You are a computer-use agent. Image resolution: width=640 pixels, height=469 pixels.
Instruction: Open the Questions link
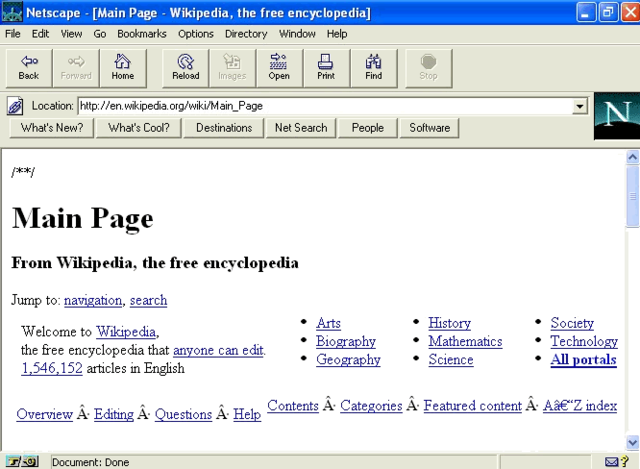[x=184, y=414]
